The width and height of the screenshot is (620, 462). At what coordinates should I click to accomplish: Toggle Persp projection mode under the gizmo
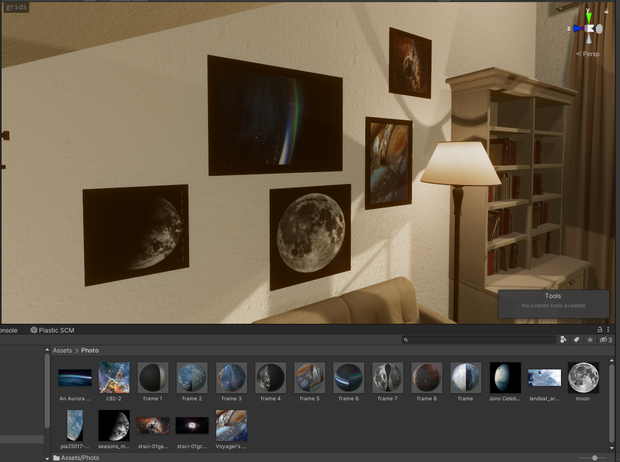(x=588, y=54)
